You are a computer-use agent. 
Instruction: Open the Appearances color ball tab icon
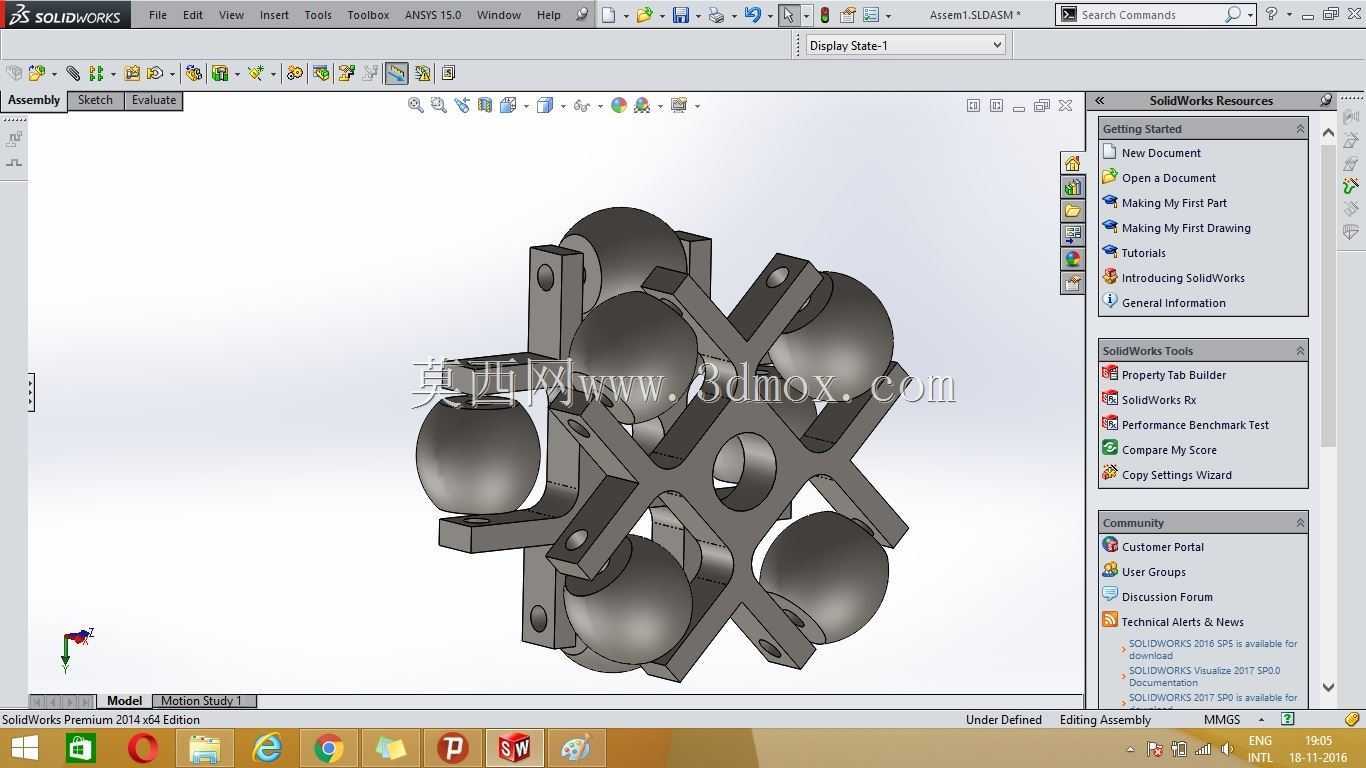point(1072,259)
